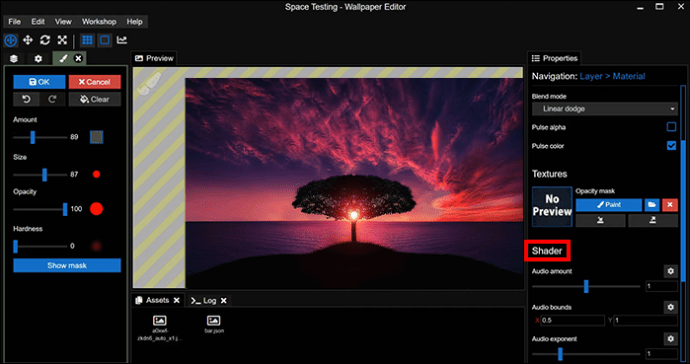Switch to the gear settings tab
This screenshot has width=690, height=364.
(x=38, y=59)
